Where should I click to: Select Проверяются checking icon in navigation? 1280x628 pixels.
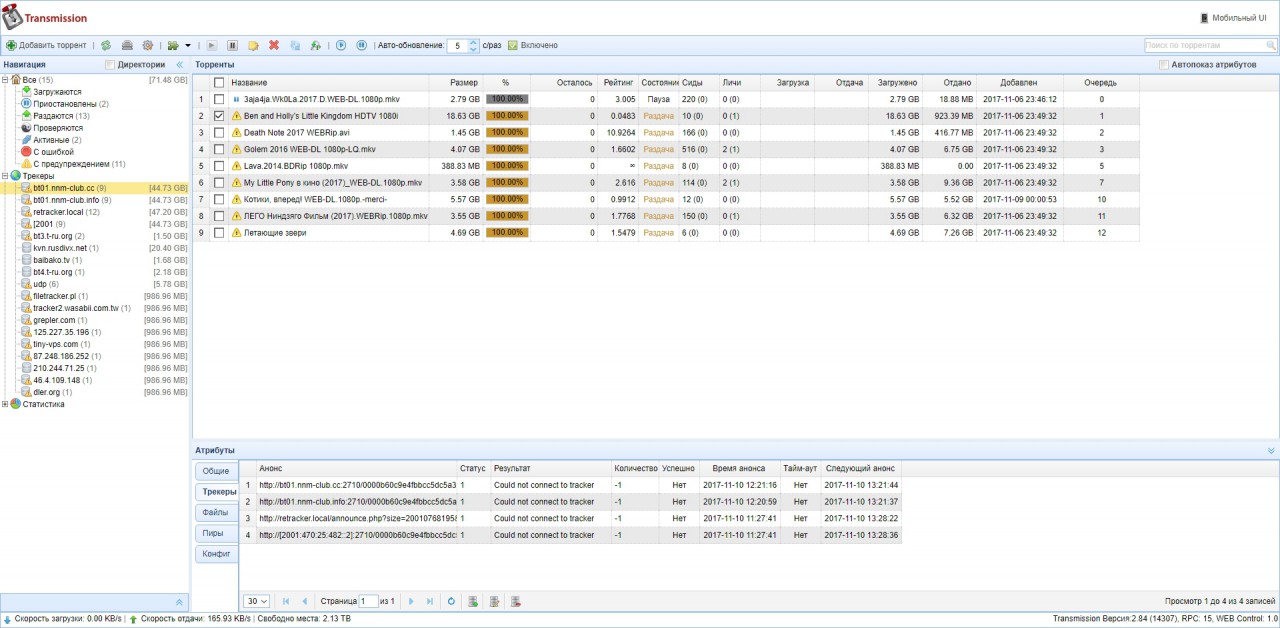(x=26, y=128)
